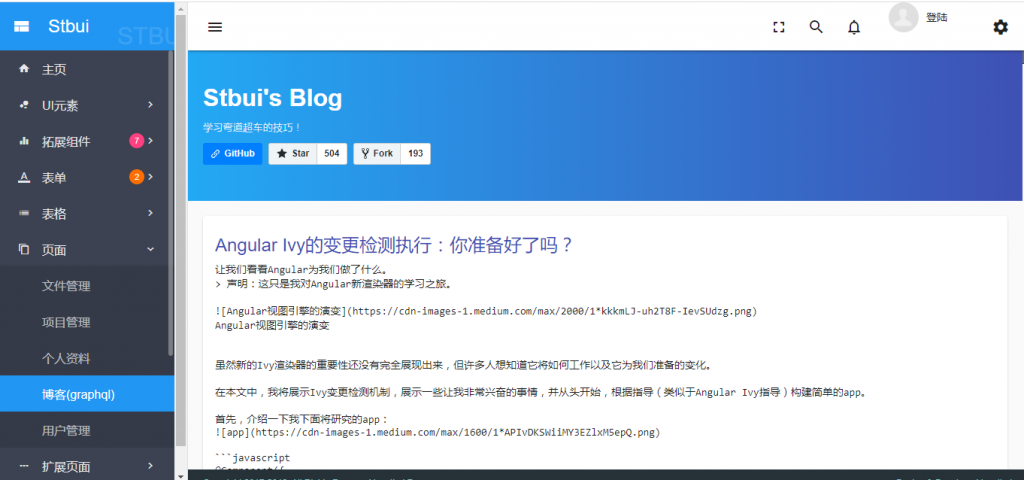Viewport: 1024px width, 480px height.
Task: Click the GitHub button
Action: [x=232, y=154]
